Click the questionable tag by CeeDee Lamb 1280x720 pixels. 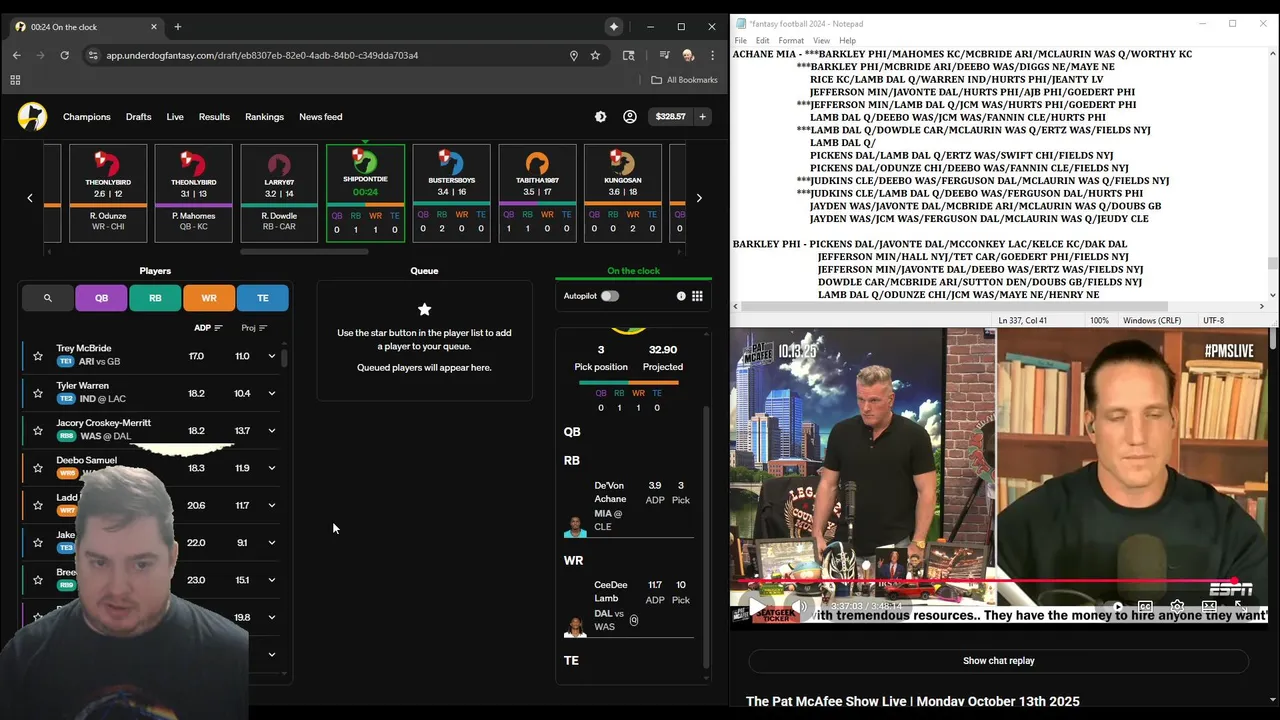pyautogui.click(x=634, y=620)
